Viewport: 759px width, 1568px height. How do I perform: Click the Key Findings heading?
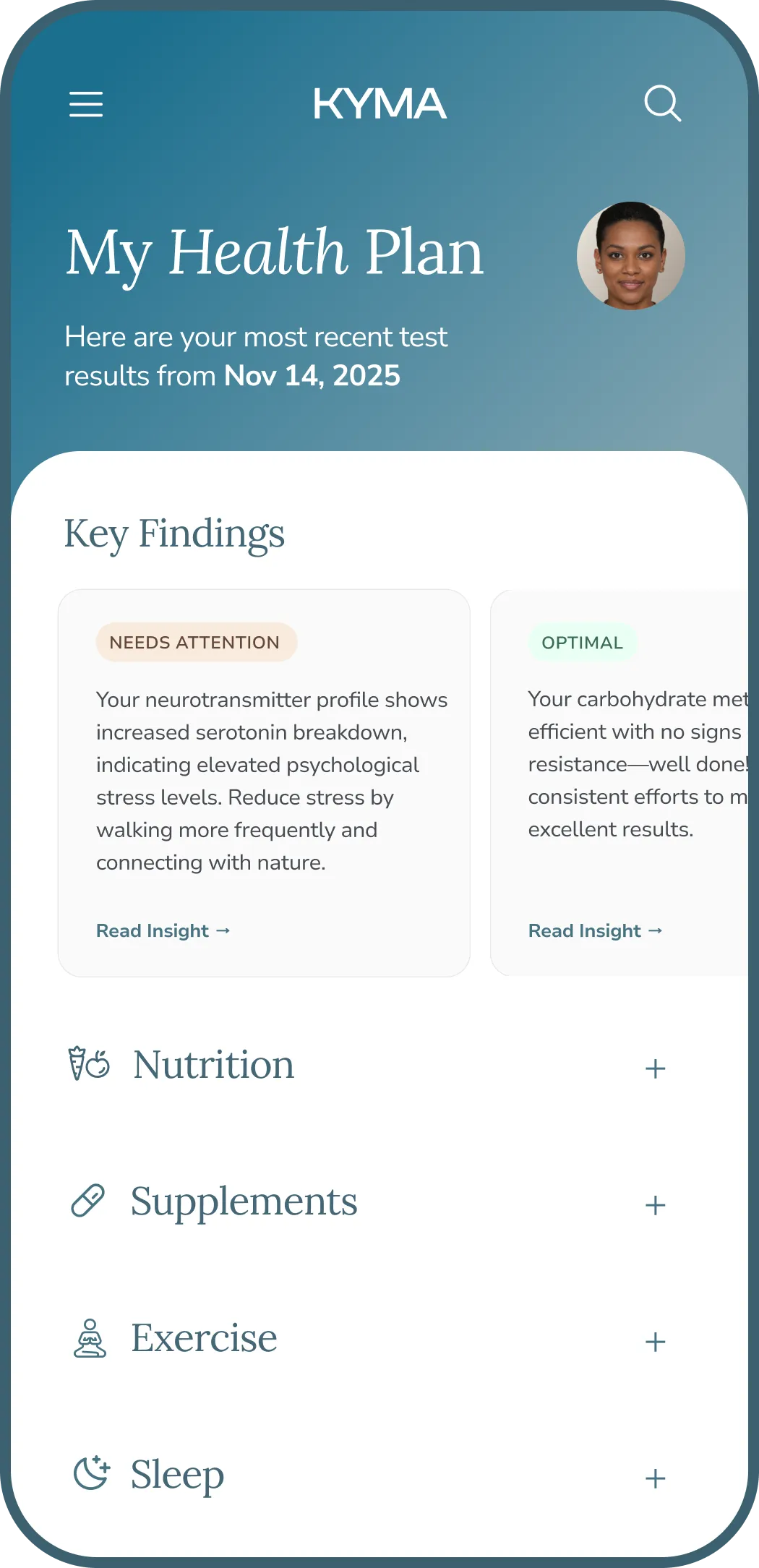tap(175, 534)
